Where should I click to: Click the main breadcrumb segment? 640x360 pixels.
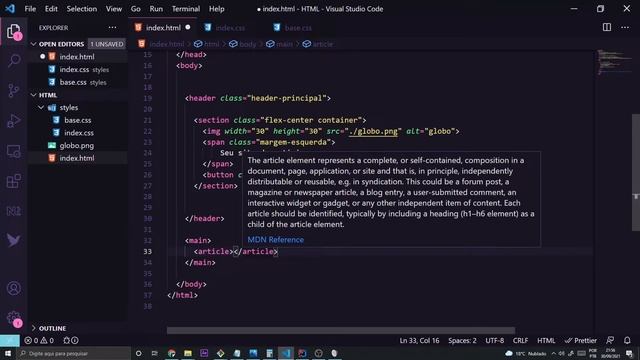click(280, 44)
